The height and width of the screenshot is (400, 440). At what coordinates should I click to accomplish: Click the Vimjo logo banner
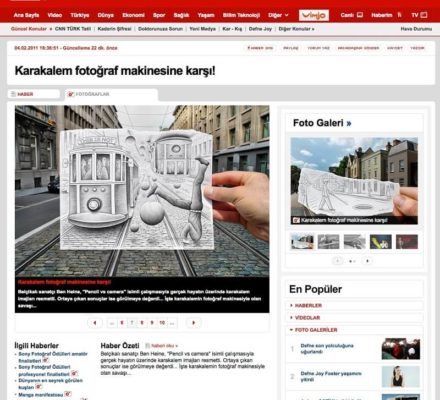click(314, 15)
